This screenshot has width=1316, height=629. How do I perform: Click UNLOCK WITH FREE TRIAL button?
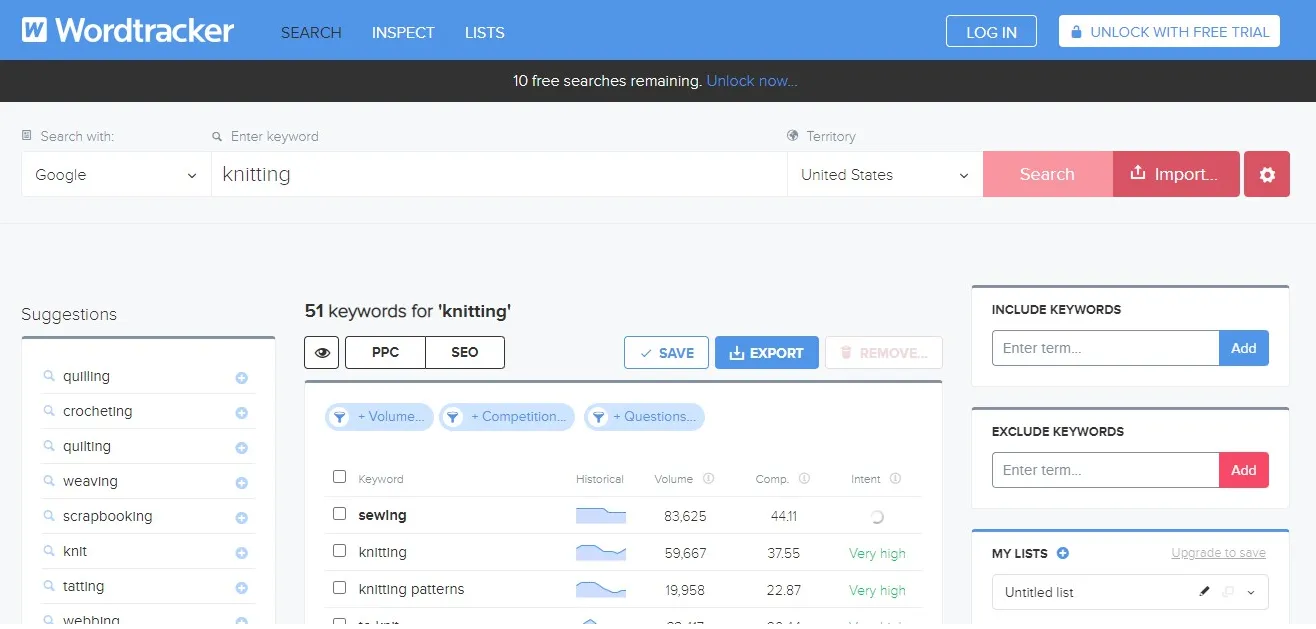point(1170,31)
